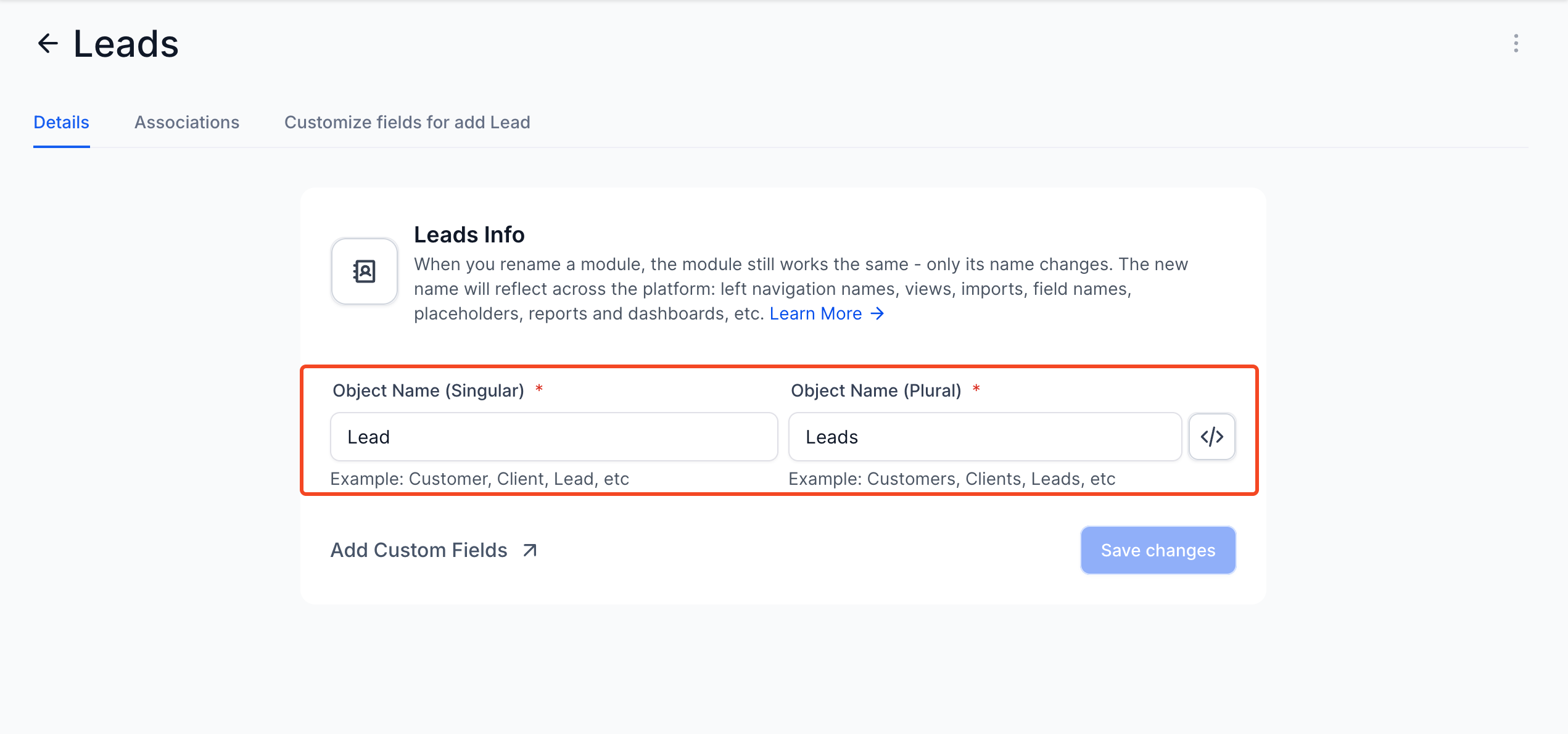Click the external arrow beside Add Custom Fields
Screen dimensions: 1568x734
(x=530, y=550)
